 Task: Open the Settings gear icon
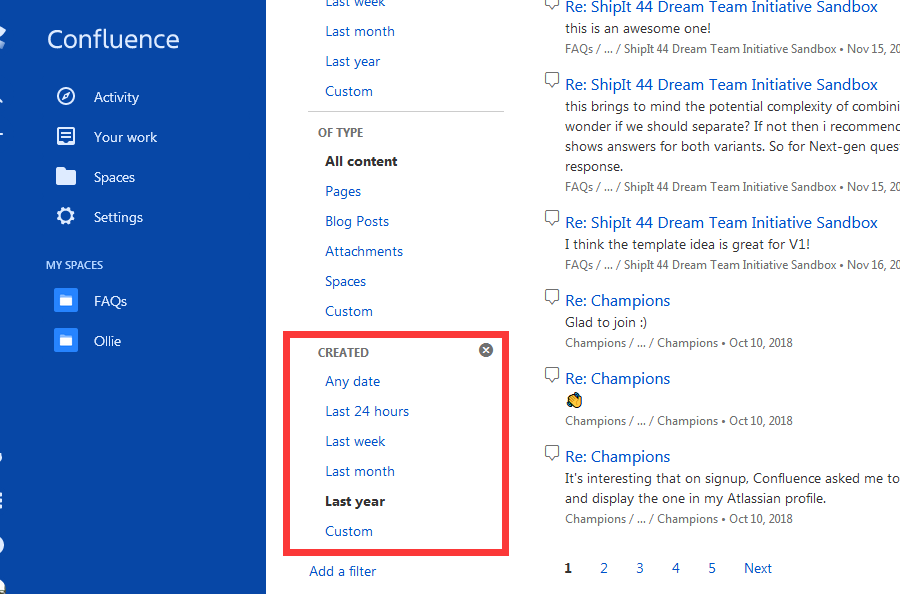(66, 216)
